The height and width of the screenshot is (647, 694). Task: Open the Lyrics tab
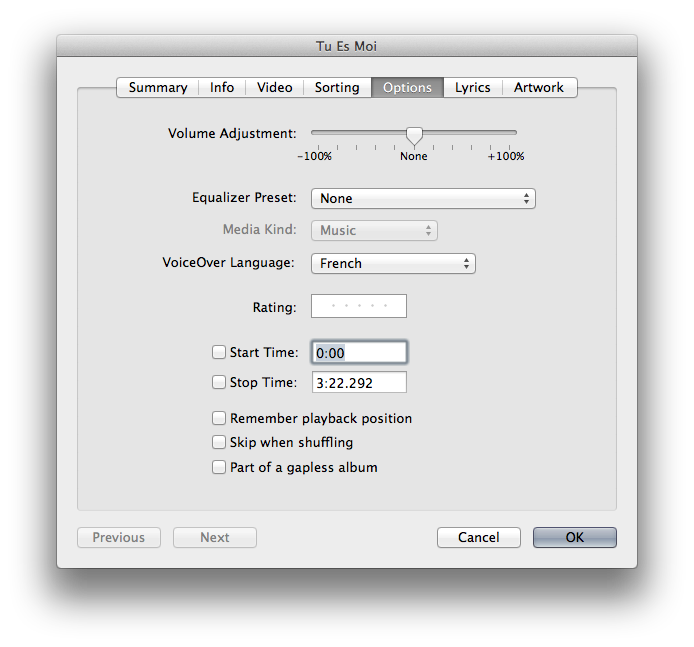pos(472,88)
